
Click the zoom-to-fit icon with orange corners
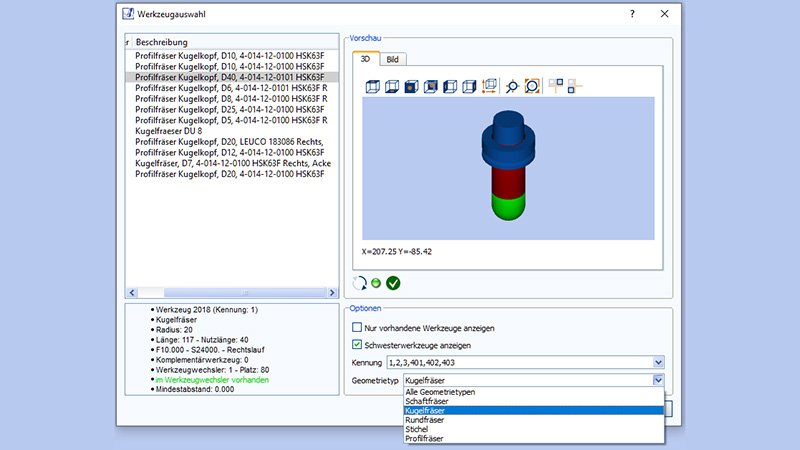click(532, 86)
